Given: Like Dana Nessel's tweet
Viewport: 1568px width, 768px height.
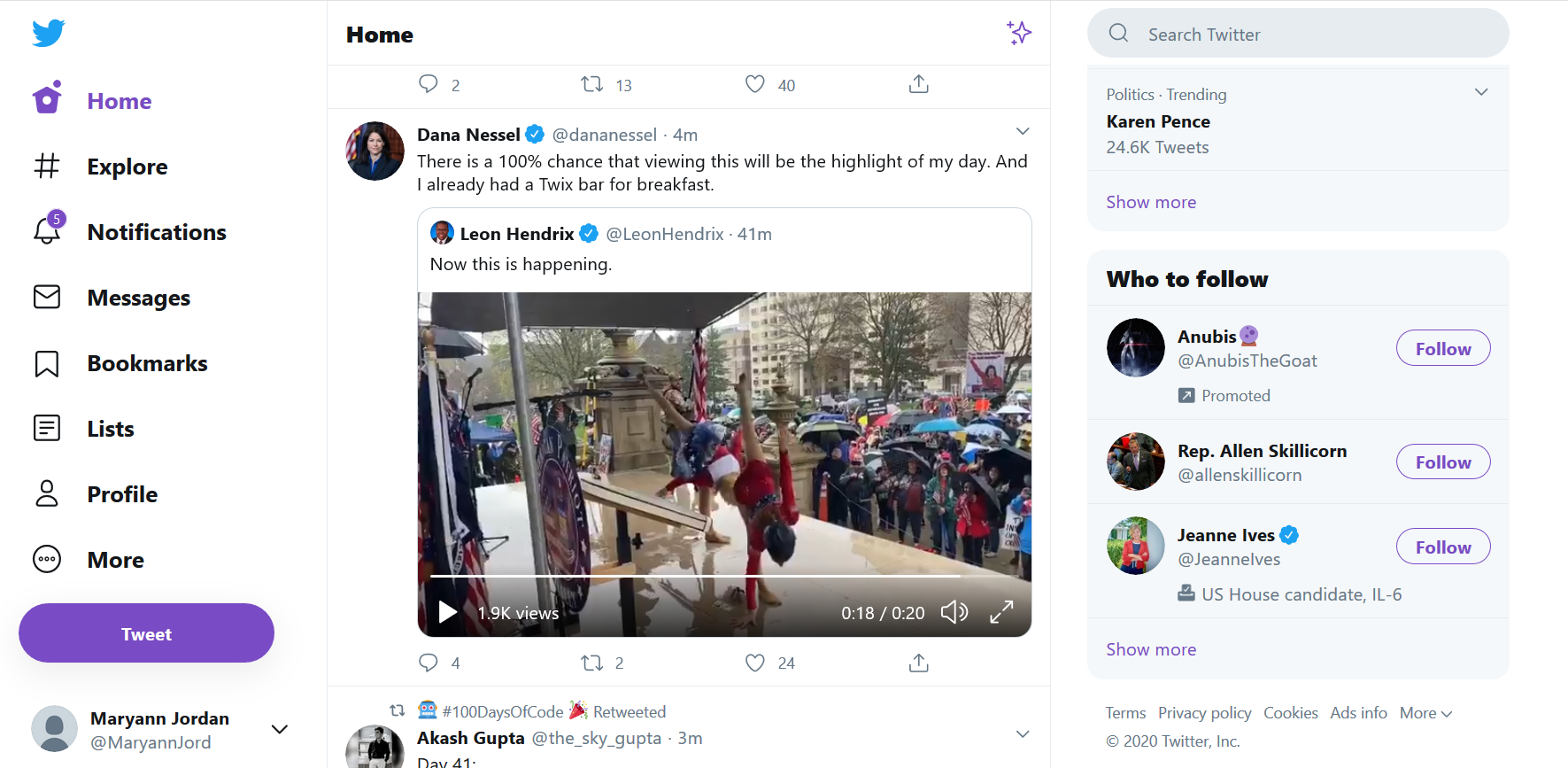Looking at the screenshot, I should pyautogui.click(x=755, y=663).
